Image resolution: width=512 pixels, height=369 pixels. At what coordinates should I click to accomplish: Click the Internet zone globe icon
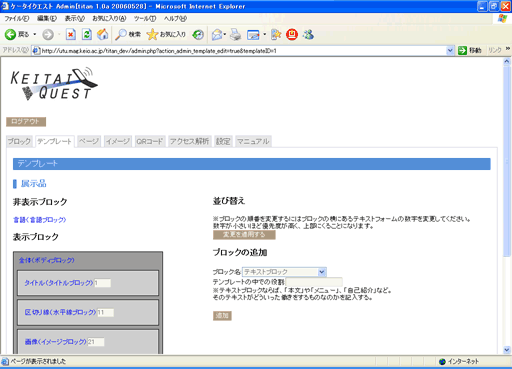pos(442,362)
